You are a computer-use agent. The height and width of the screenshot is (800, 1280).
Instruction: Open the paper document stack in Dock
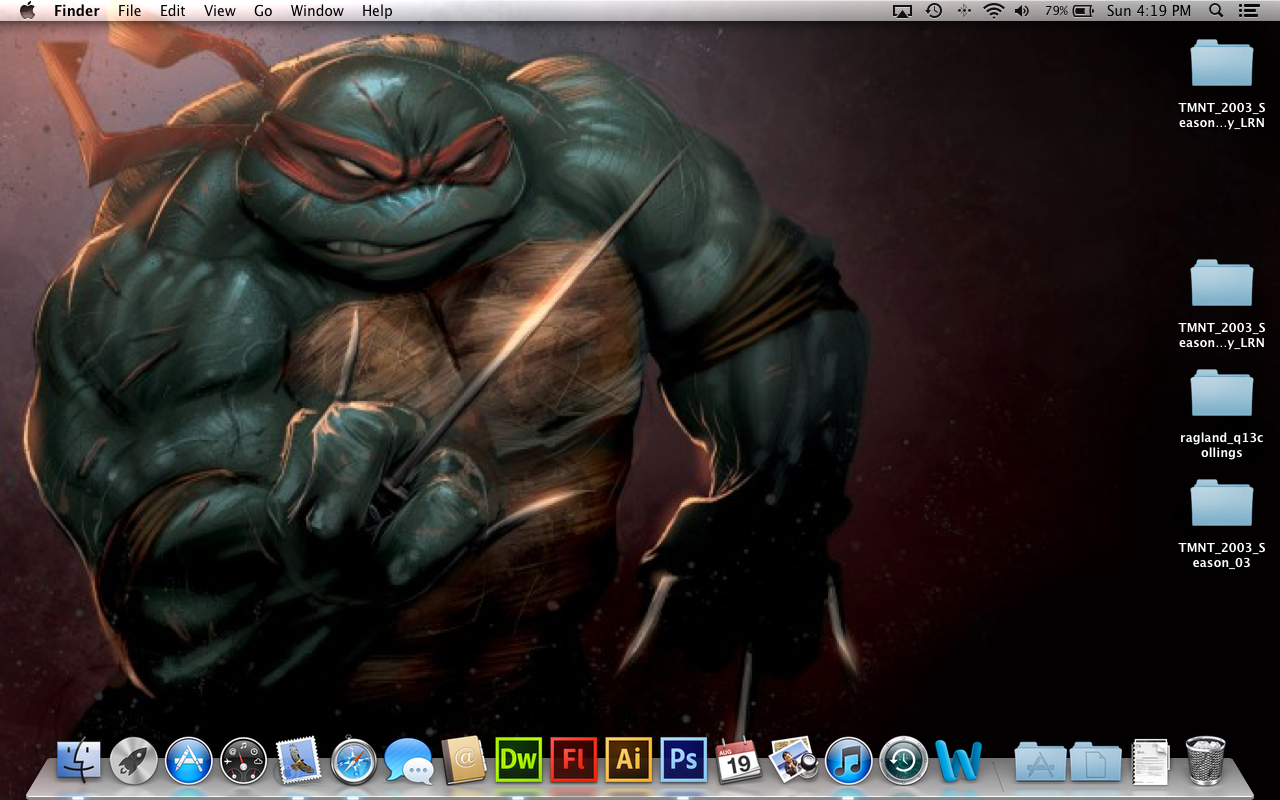[x=1150, y=762]
